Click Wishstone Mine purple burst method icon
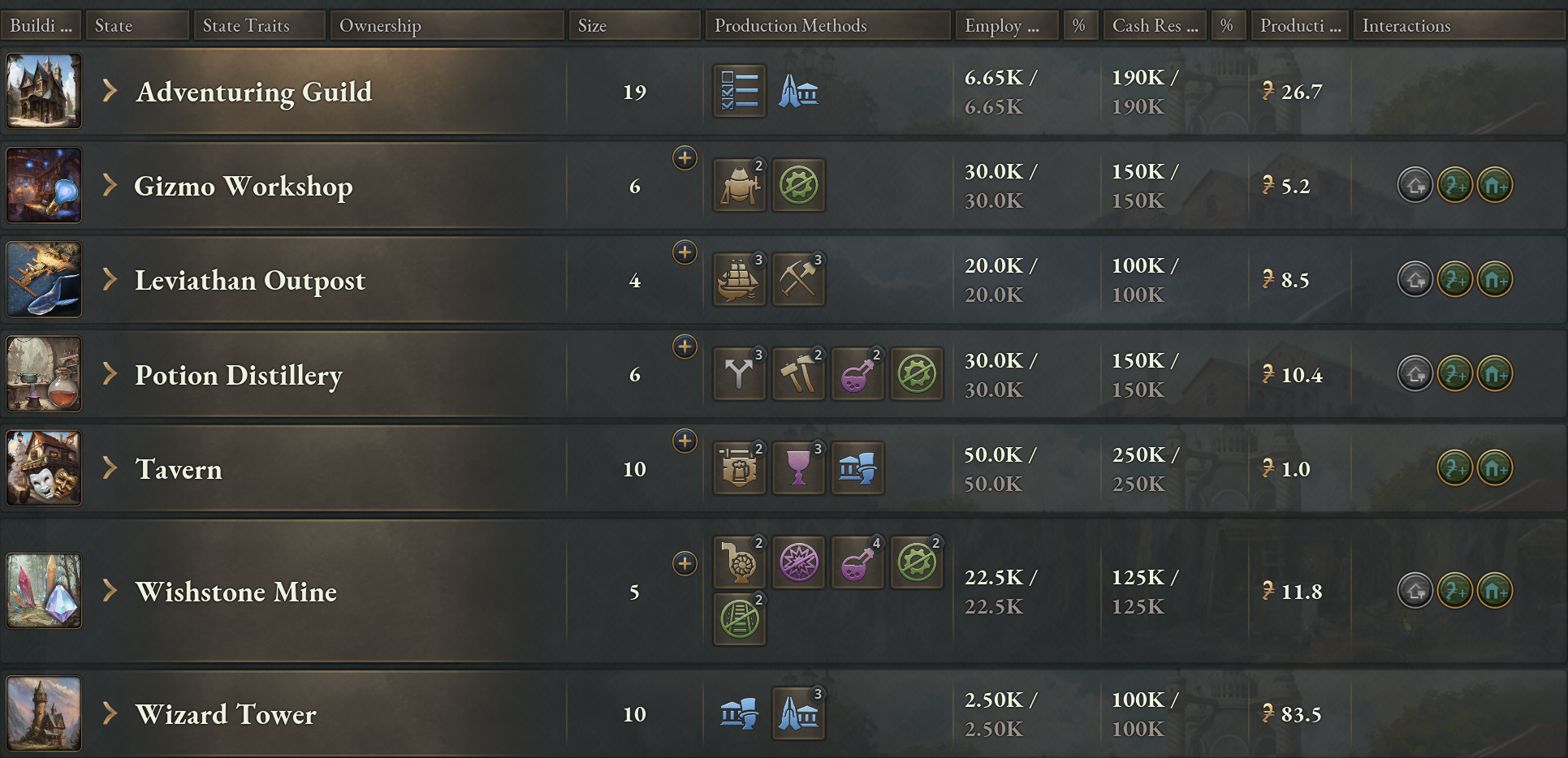The image size is (1568, 758). (x=798, y=562)
